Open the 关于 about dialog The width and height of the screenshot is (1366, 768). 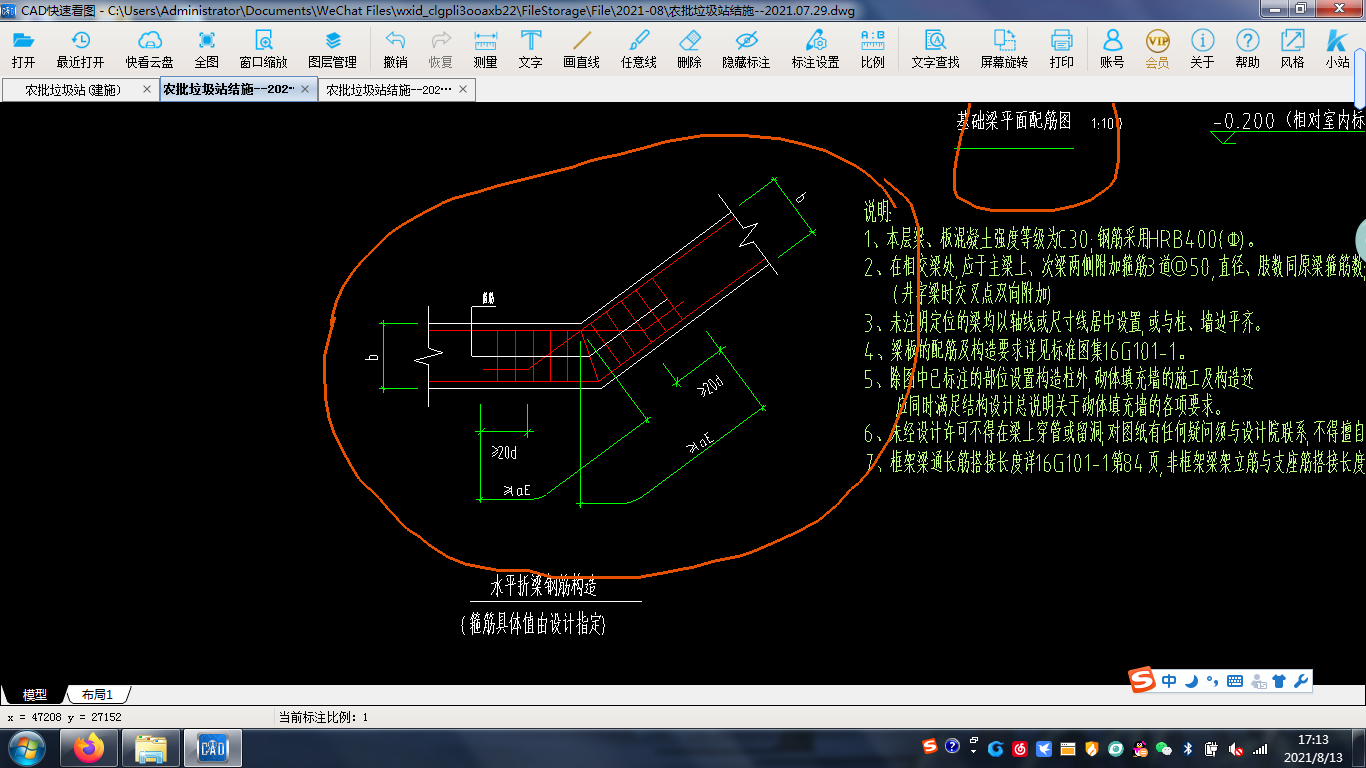pyautogui.click(x=1202, y=49)
